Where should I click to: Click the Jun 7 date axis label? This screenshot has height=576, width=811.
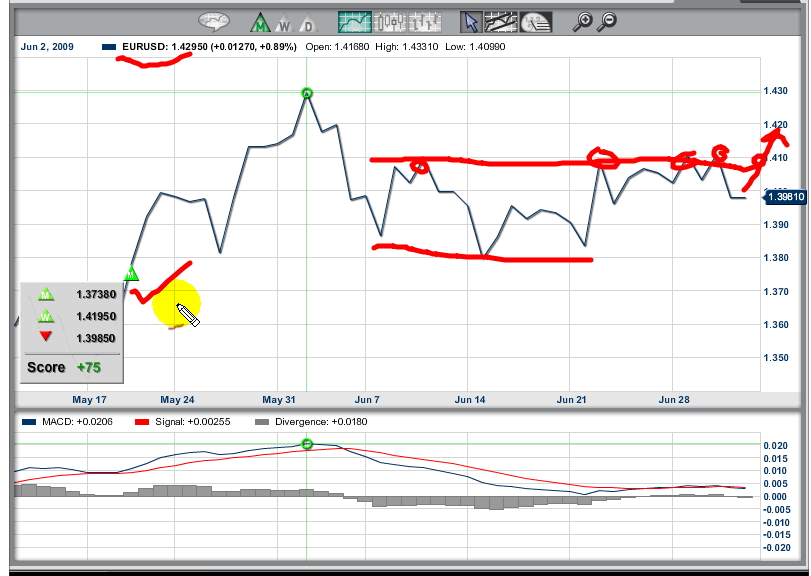[367, 400]
